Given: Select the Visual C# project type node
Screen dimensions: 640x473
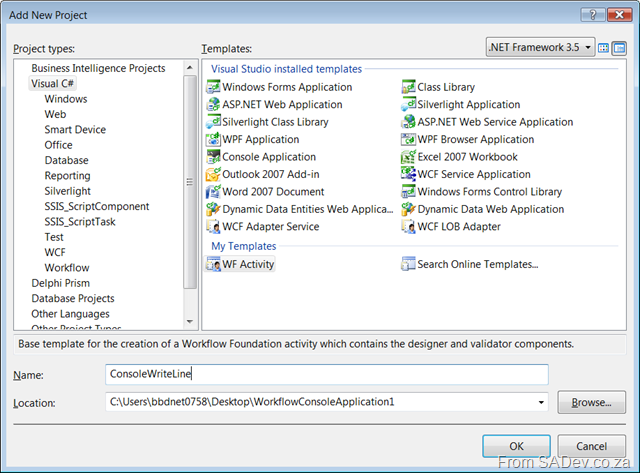Looking at the screenshot, I should [52, 84].
